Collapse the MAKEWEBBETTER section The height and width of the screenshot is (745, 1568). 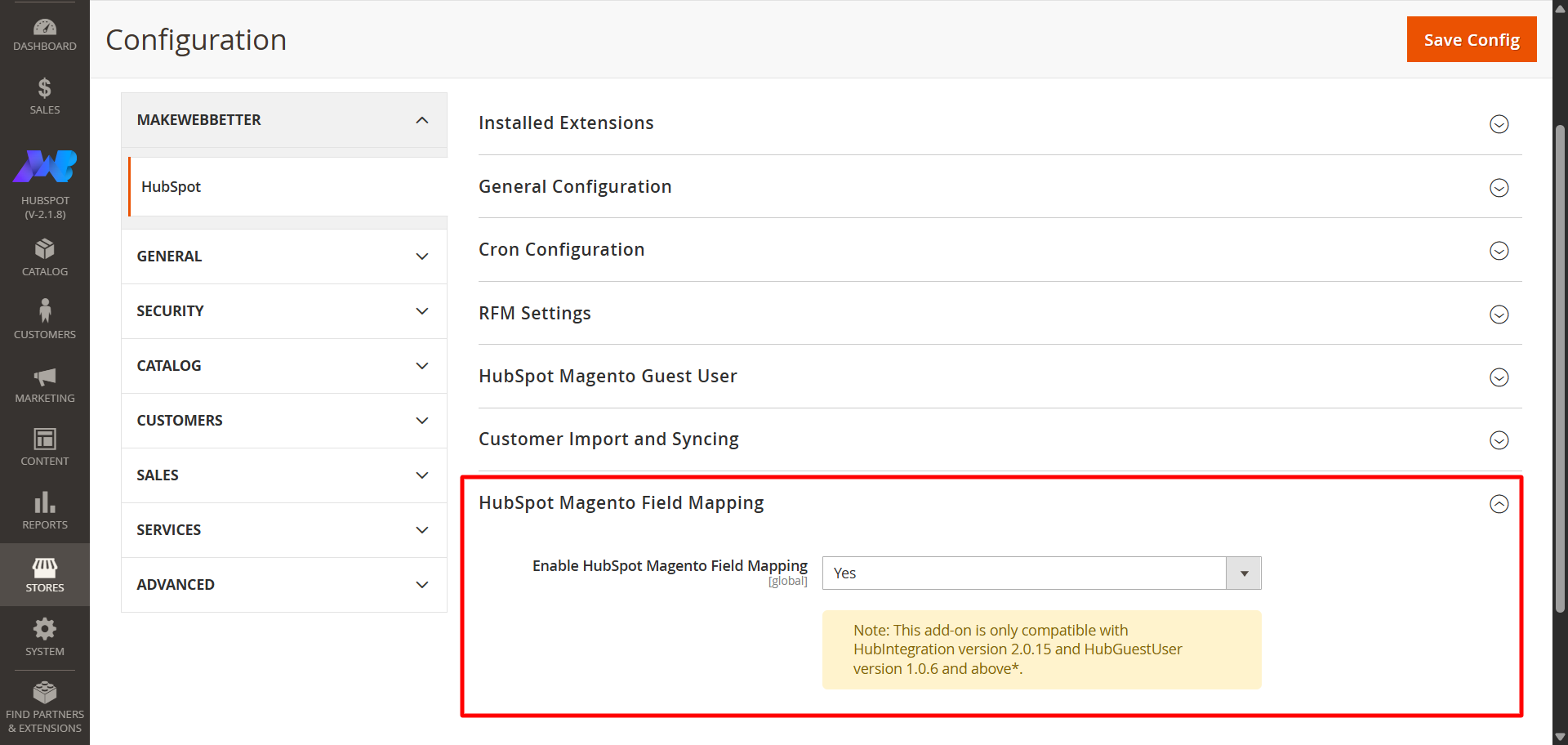point(283,120)
